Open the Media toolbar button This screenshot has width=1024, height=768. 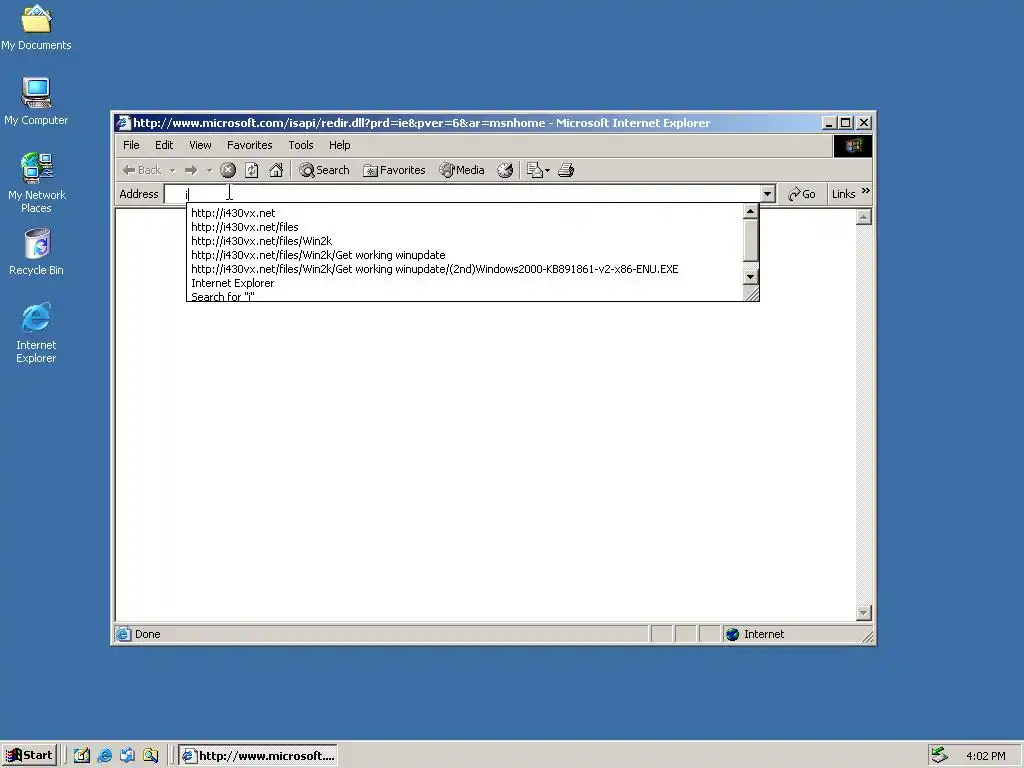pyautogui.click(x=462, y=170)
